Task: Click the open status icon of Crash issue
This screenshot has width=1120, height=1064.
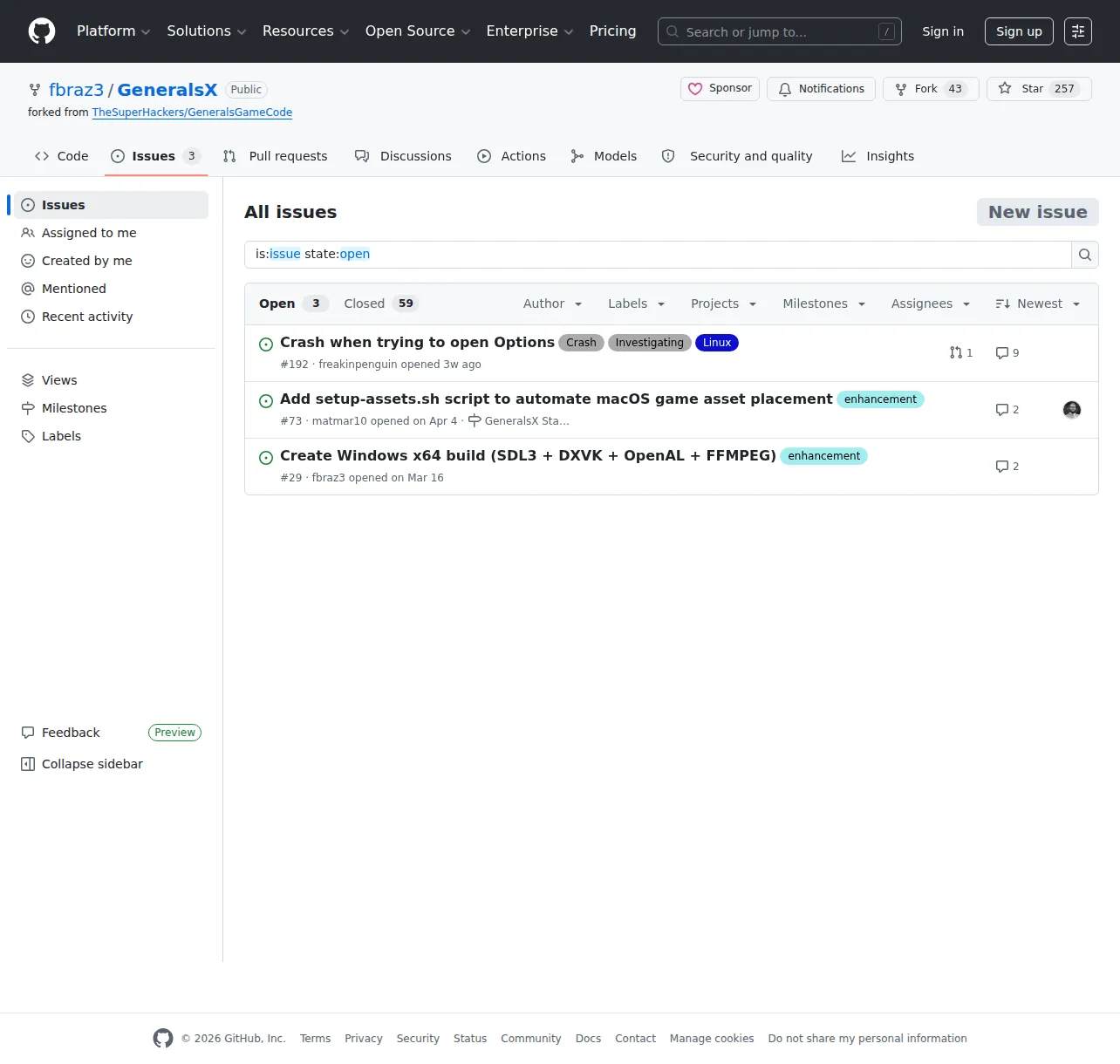Action: click(x=266, y=344)
